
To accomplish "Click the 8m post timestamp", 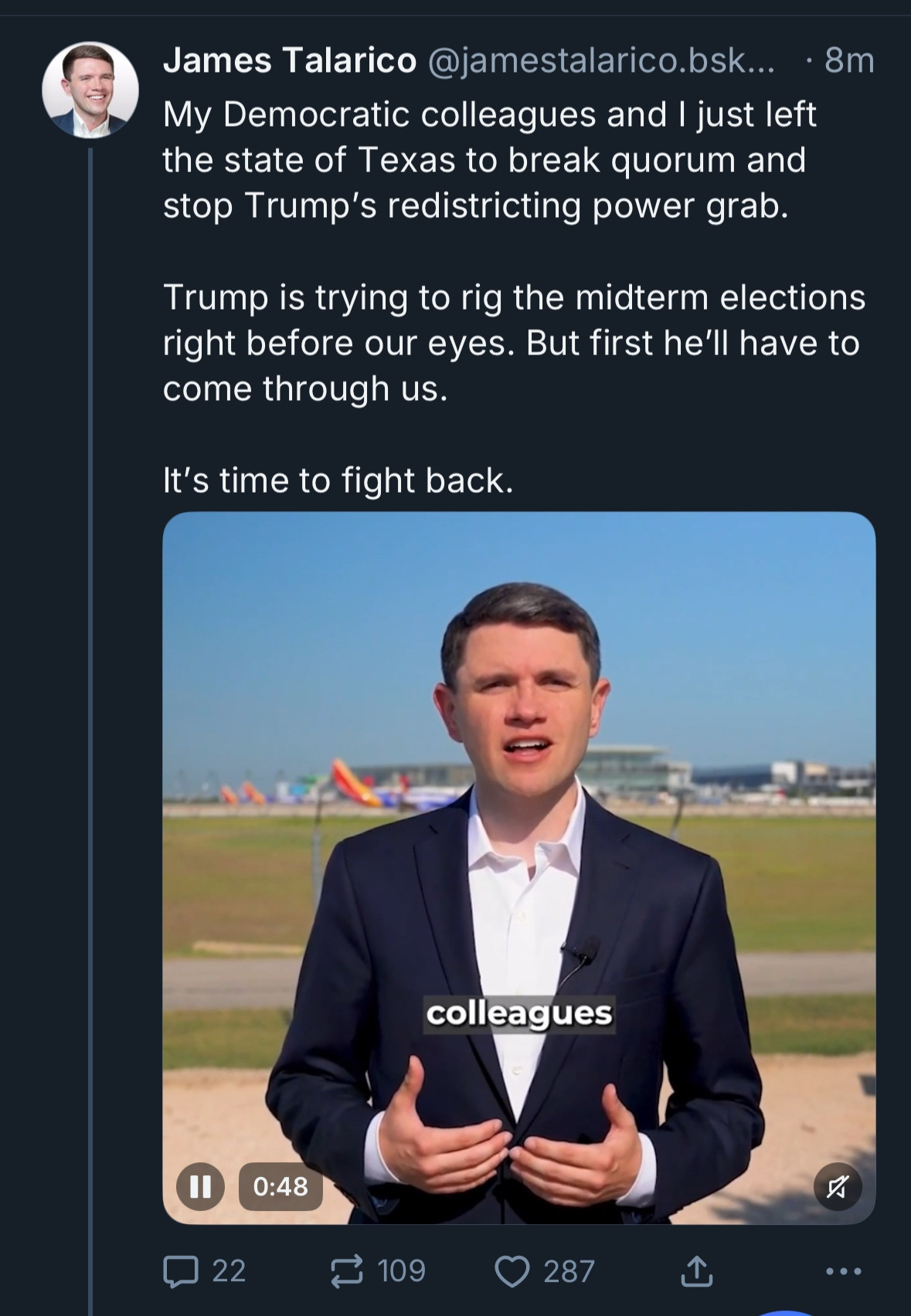I will click(x=849, y=60).
